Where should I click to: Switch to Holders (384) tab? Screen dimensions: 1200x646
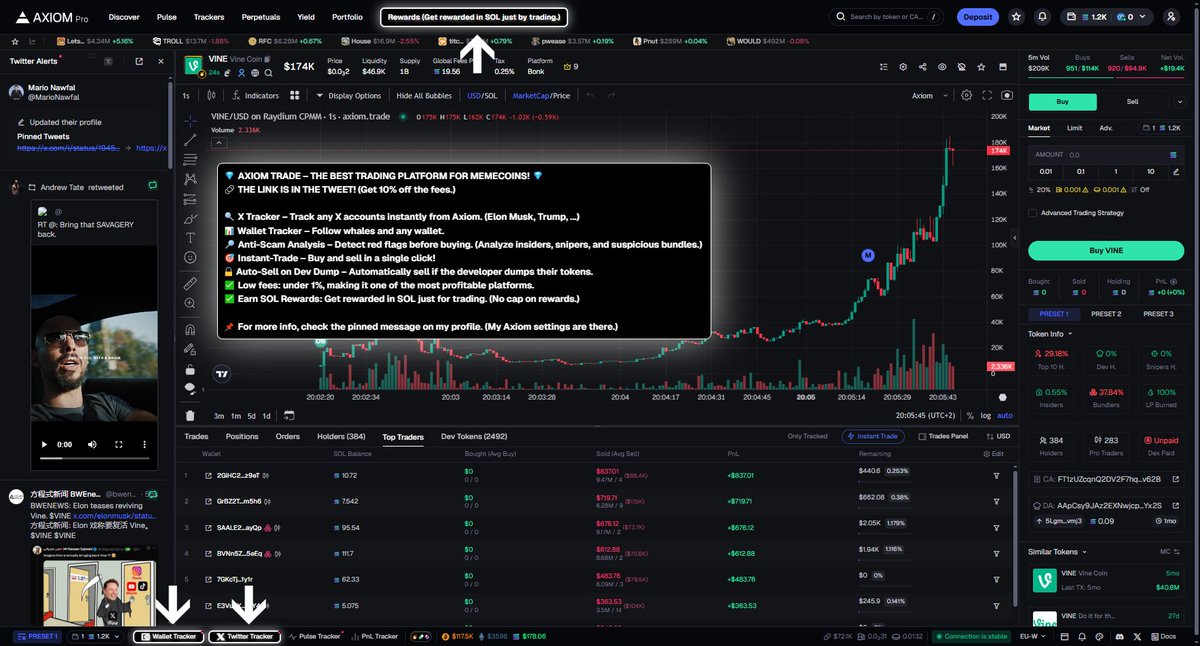(x=341, y=436)
